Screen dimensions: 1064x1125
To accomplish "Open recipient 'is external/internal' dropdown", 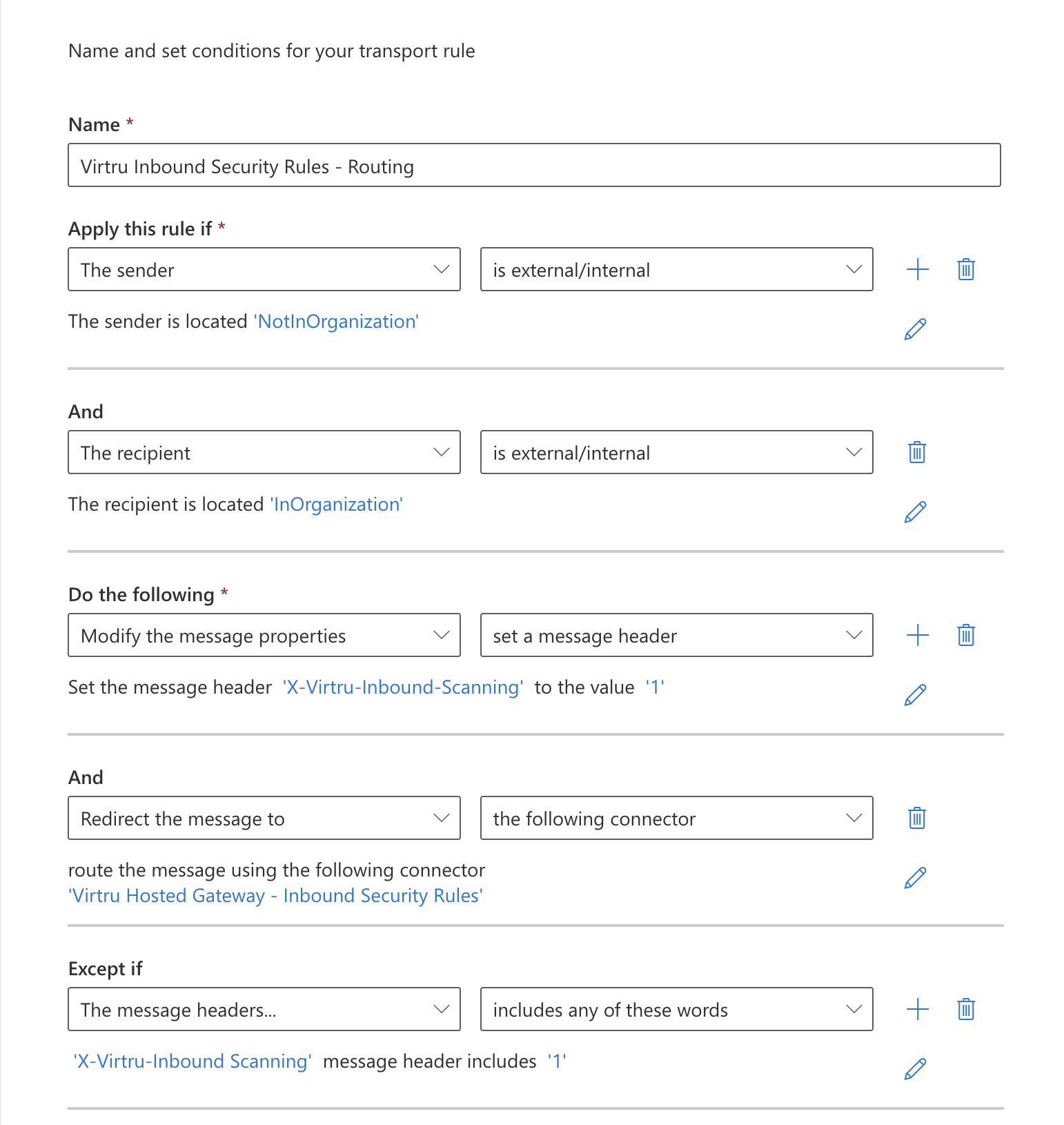I will coord(677,452).
